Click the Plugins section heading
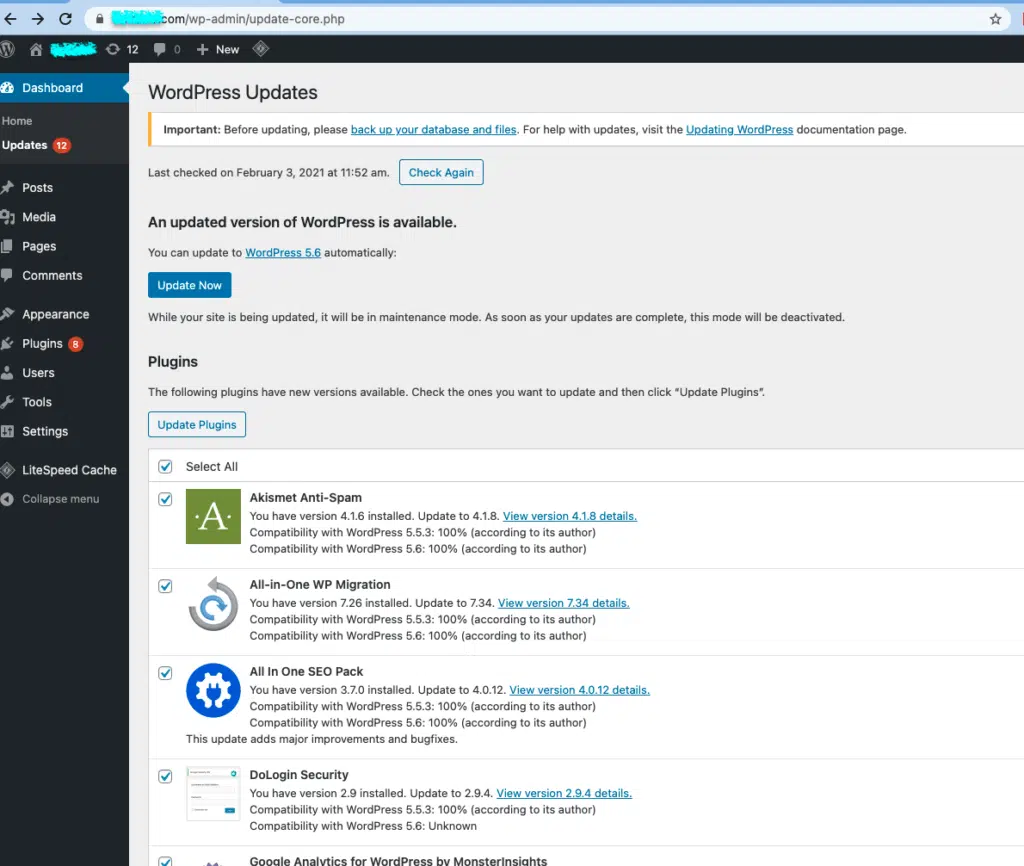This screenshot has width=1024, height=866. pyautogui.click(x=173, y=362)
